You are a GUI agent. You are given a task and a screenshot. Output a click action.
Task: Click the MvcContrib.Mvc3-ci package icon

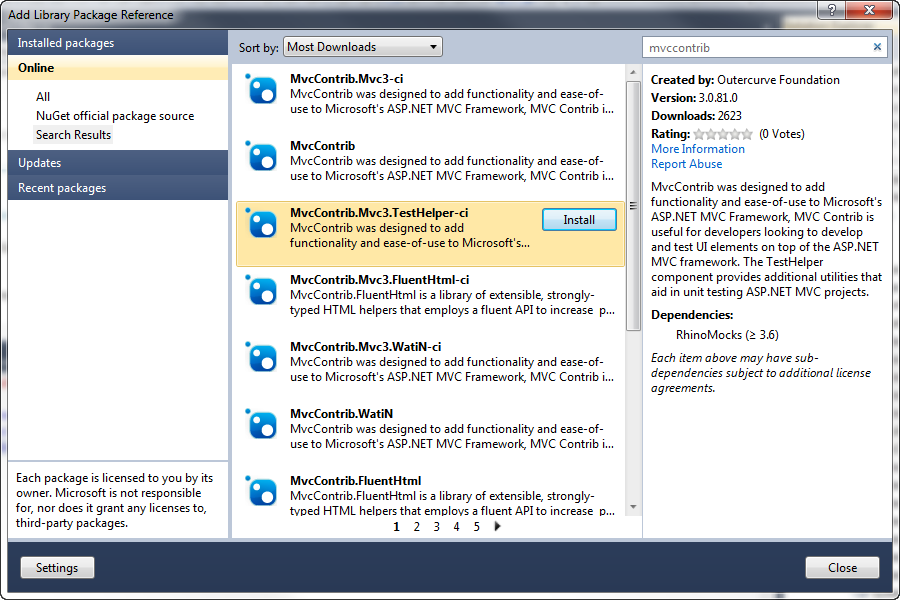pyautogui.click(x=262, y=90)
